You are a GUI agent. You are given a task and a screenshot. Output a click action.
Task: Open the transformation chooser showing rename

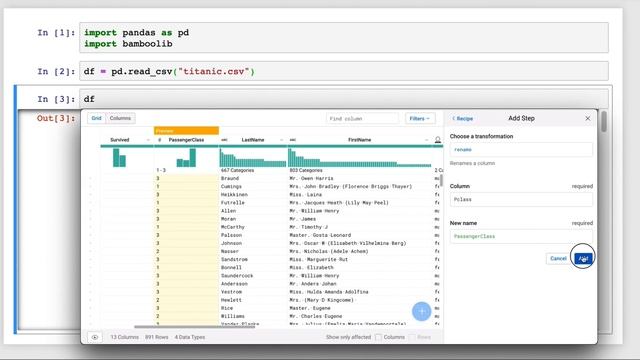click(521, 150)
